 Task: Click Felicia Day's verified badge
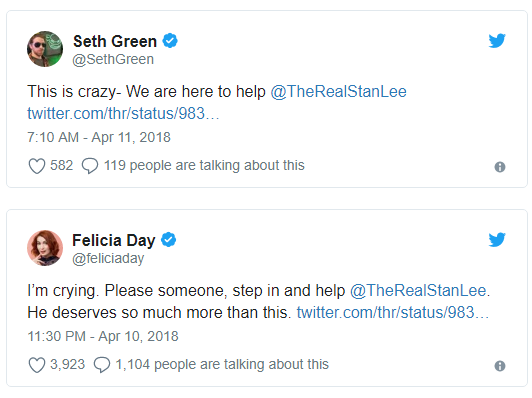tap(168, 240)
